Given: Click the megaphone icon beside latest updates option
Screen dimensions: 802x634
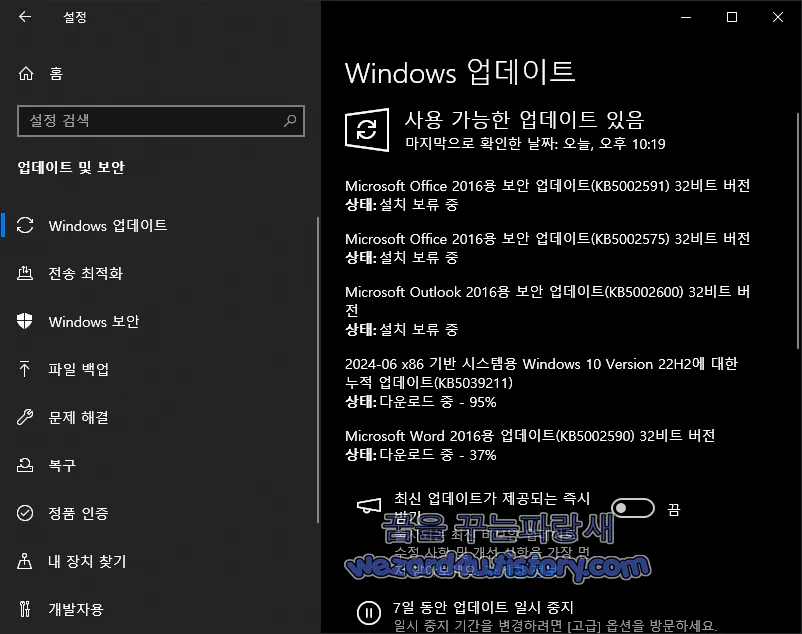Looking at the screenshot, I should click(x=369, y=506).
